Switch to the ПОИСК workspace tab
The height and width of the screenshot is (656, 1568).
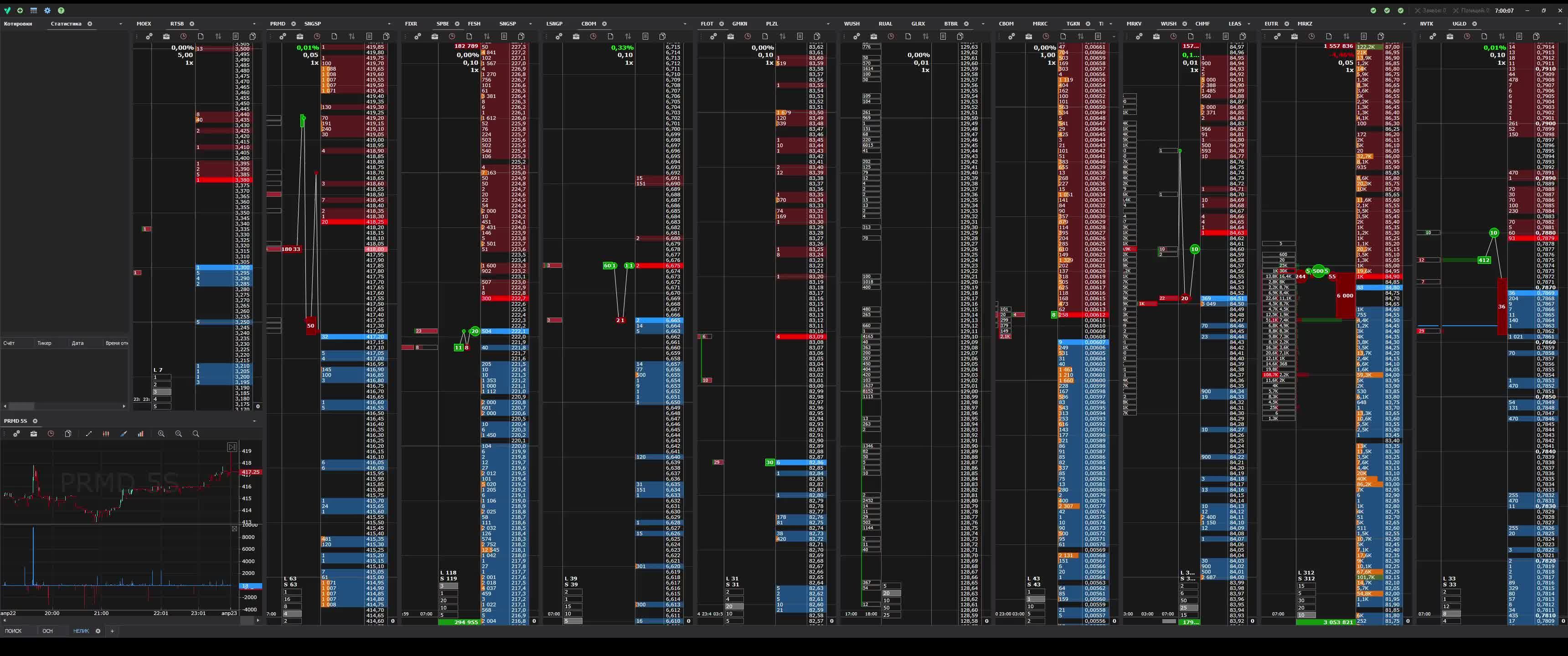(13, 631)
